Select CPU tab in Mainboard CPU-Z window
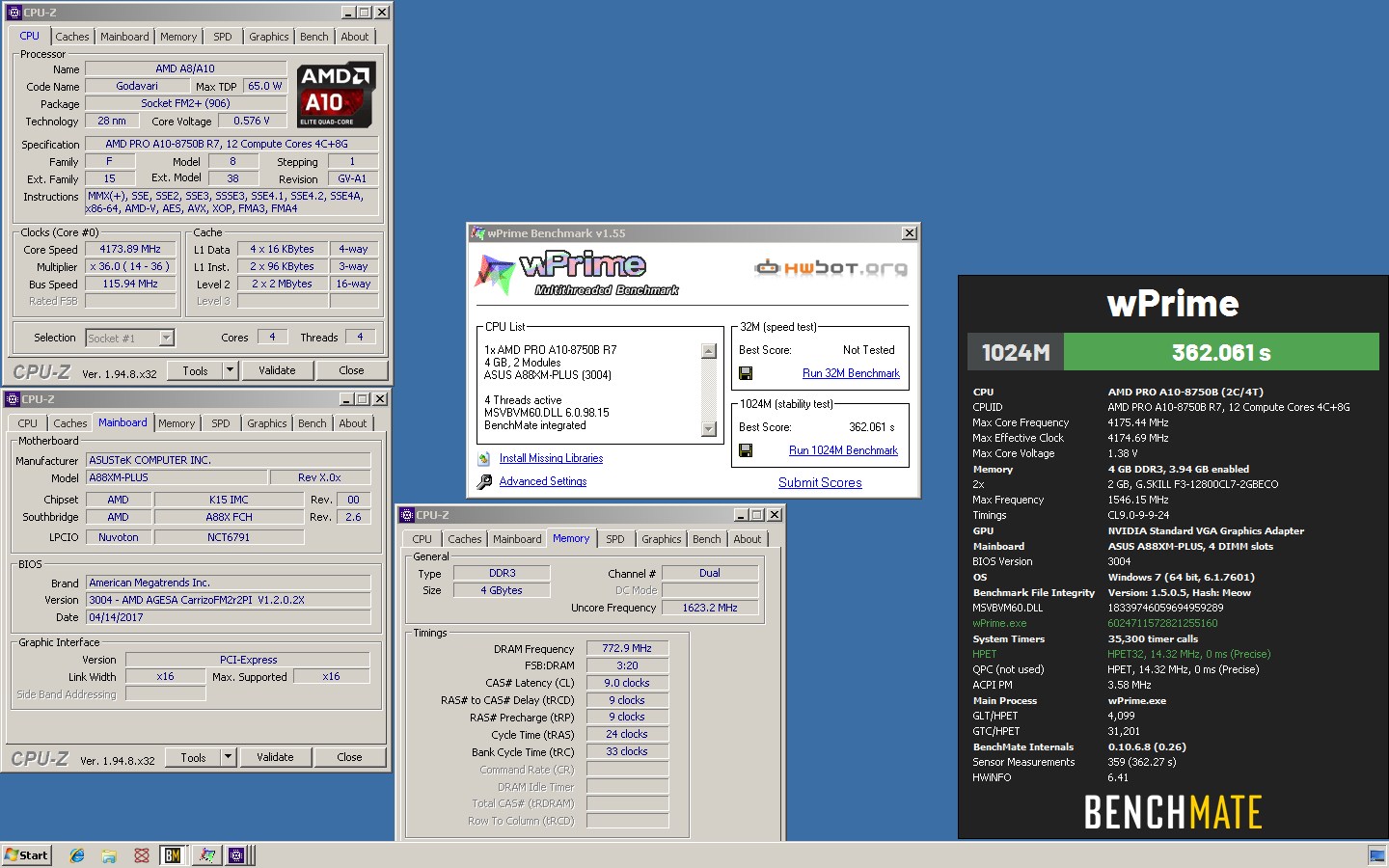The image size is (1389, 868). point(27,423)
